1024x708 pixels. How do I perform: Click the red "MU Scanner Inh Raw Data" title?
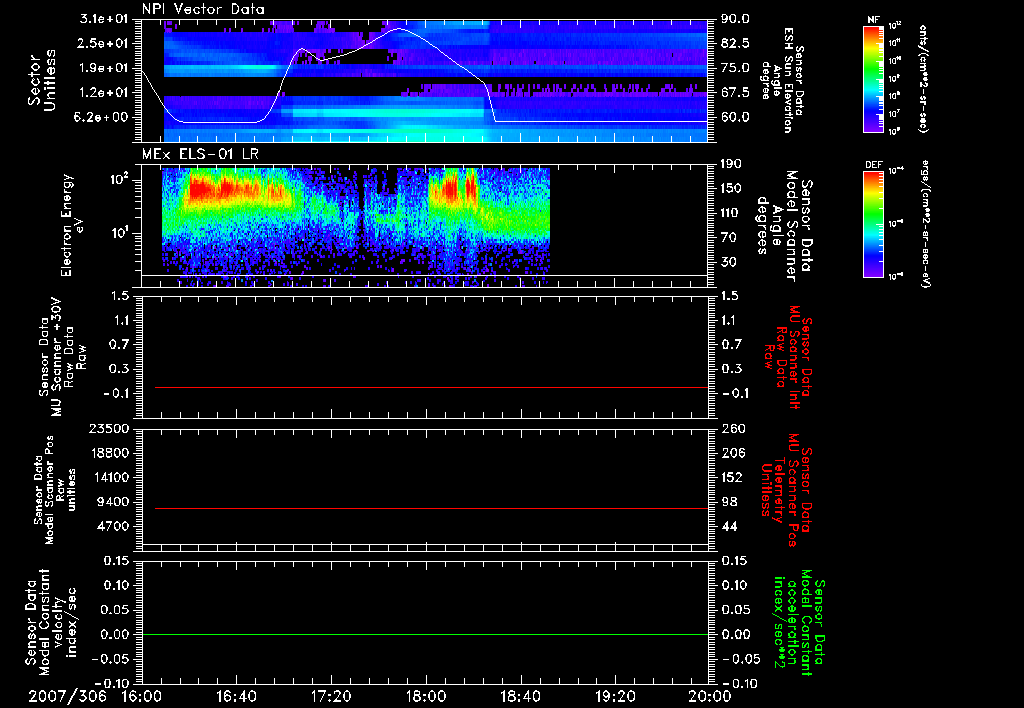(787, 357)
